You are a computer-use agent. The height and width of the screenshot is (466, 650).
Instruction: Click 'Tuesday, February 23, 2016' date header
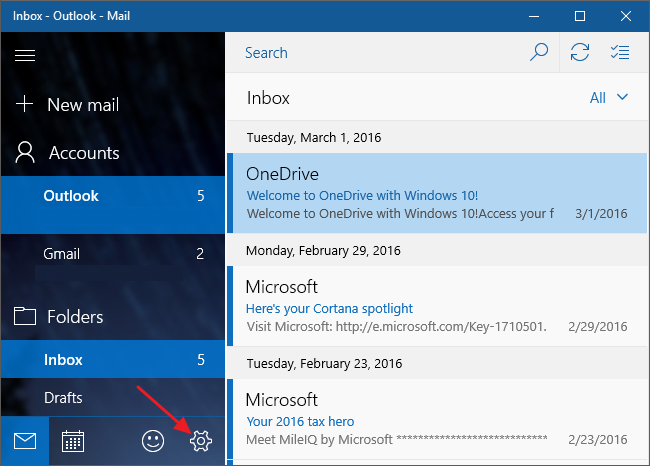(324, 364)
